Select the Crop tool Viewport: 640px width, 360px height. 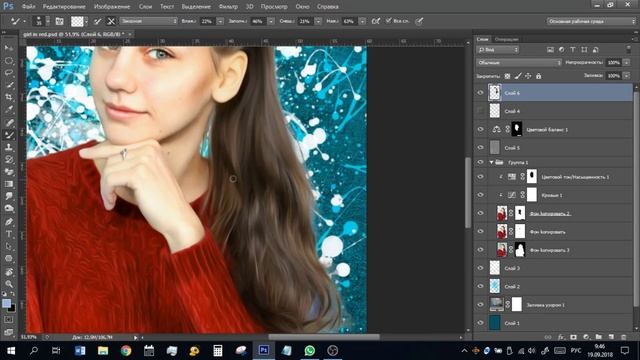coord(9,97)
